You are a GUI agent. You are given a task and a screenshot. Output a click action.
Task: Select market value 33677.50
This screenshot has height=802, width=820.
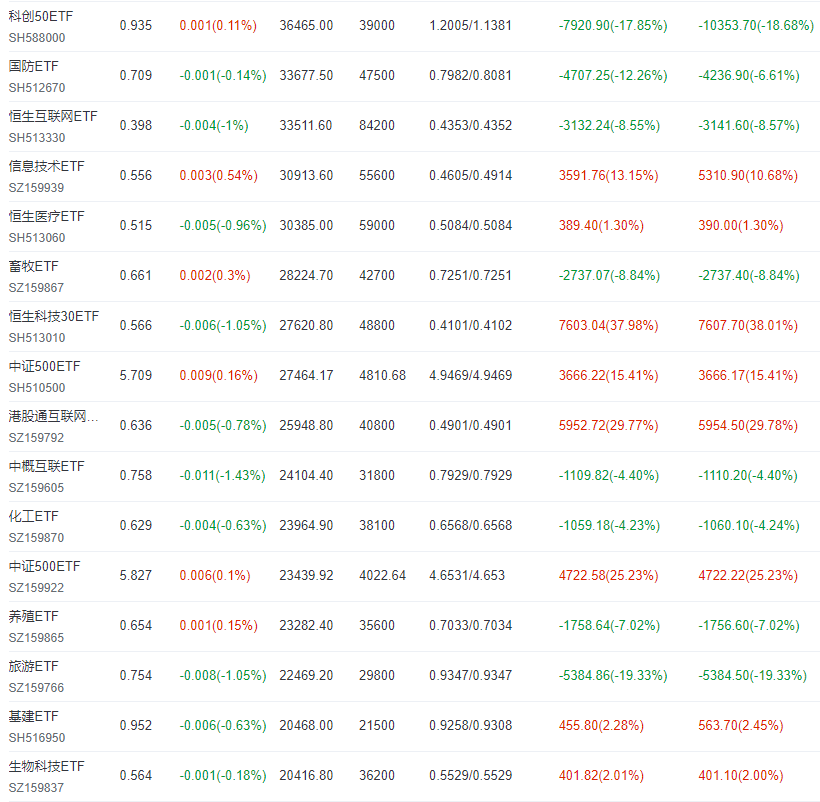306,76
